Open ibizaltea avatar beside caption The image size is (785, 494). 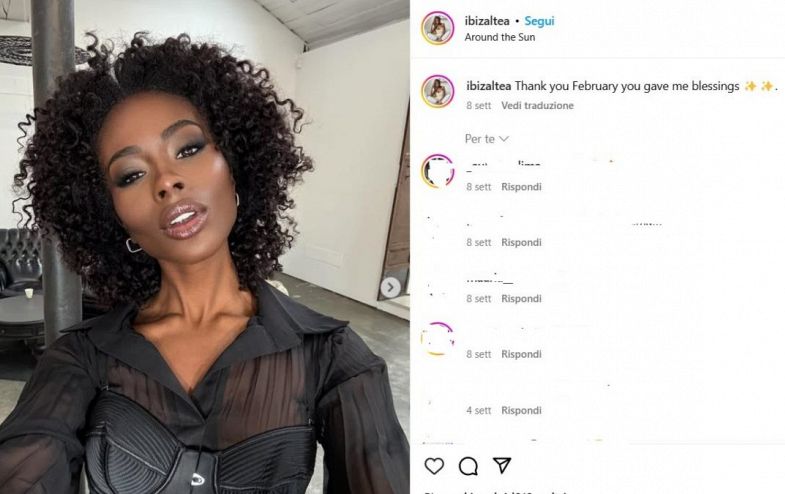pyautogui.click(x=438, y=92)
